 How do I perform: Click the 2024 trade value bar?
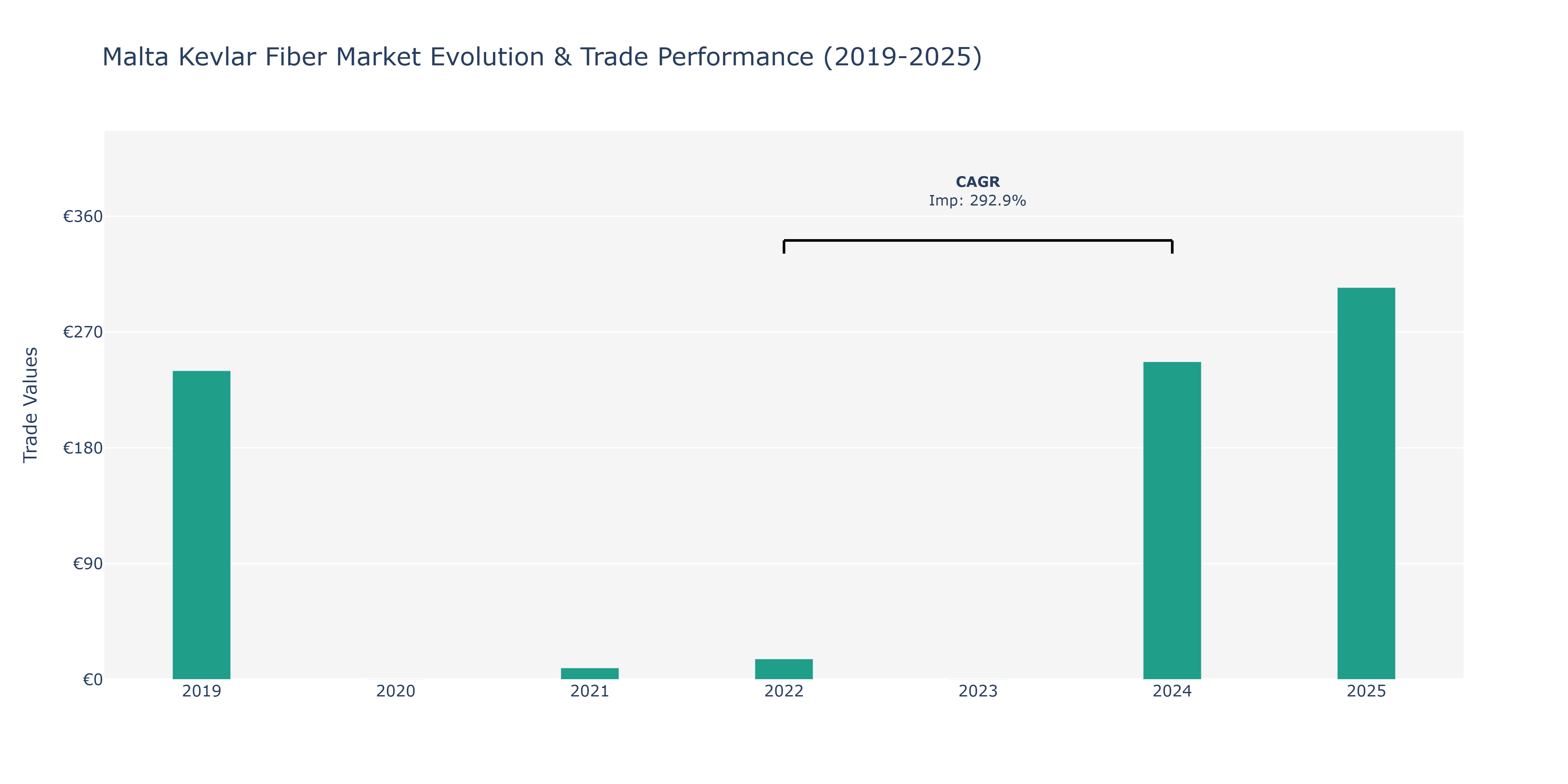[1172, 520]
